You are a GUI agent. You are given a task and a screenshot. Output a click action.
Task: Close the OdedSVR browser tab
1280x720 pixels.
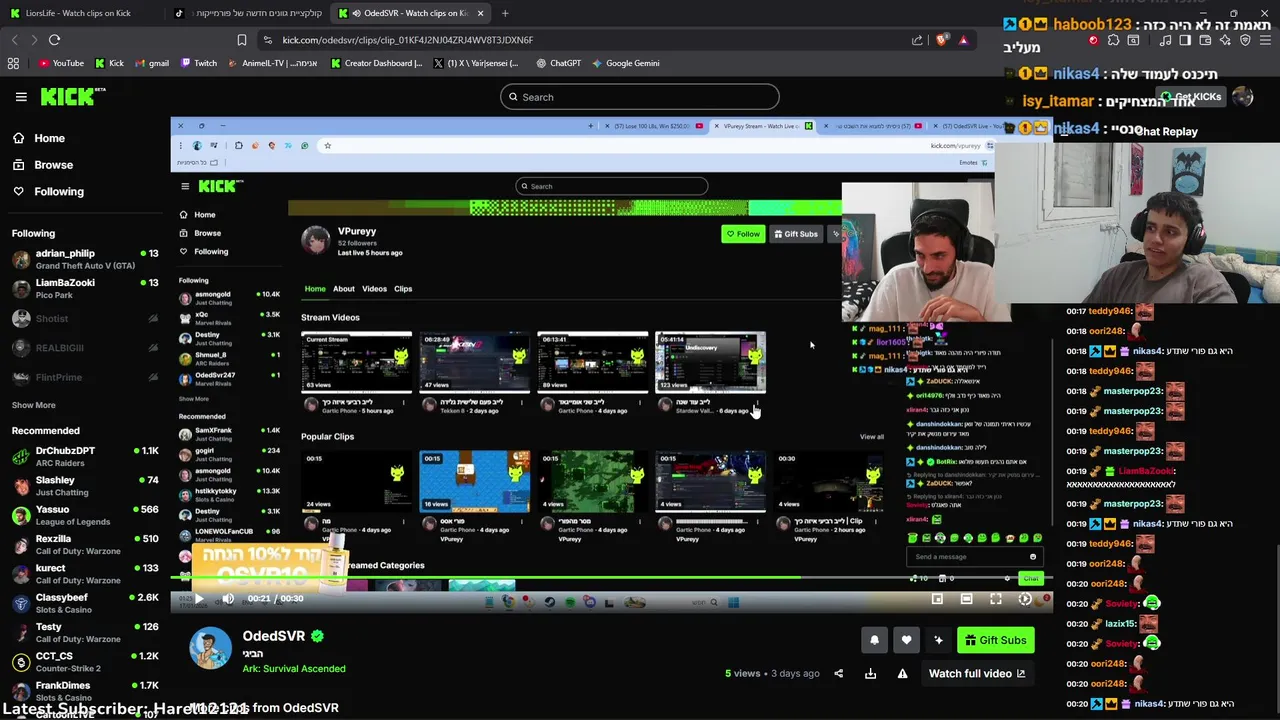(480, 13)
